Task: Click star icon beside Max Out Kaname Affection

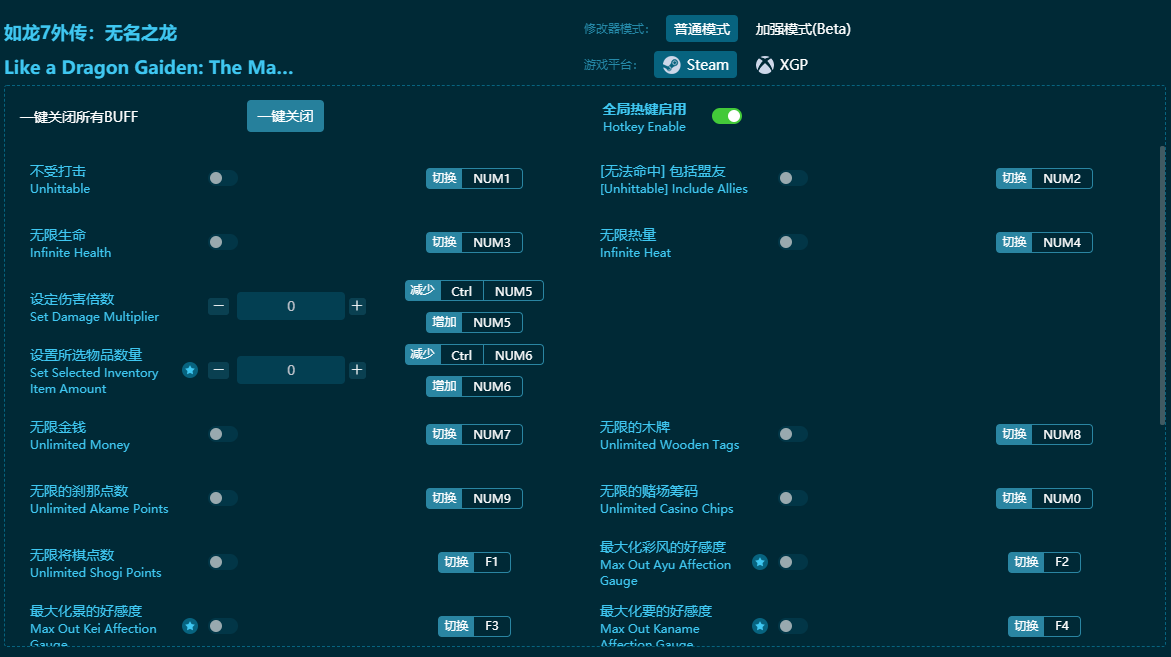Action: coord(760,626)
